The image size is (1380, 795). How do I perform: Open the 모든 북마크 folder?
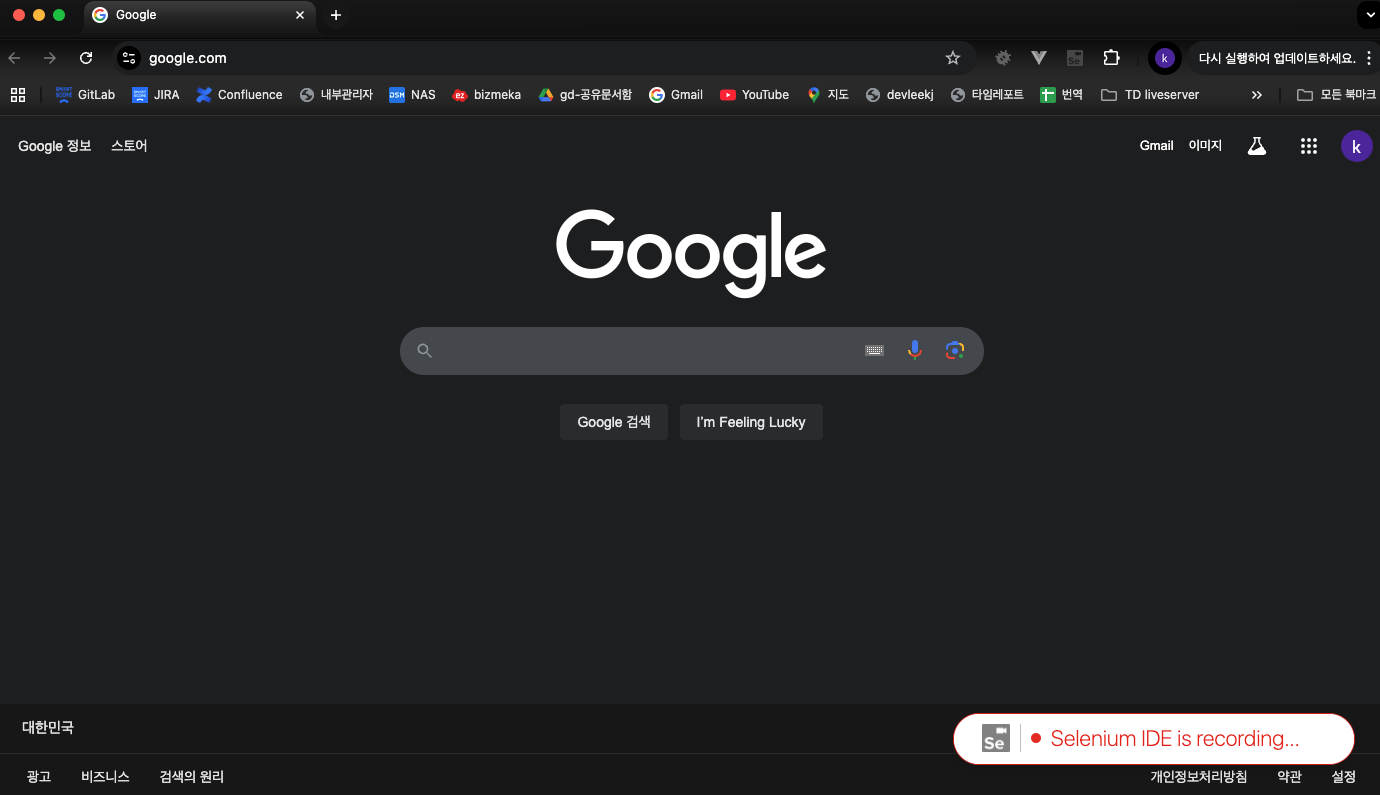click(1336, 95)
